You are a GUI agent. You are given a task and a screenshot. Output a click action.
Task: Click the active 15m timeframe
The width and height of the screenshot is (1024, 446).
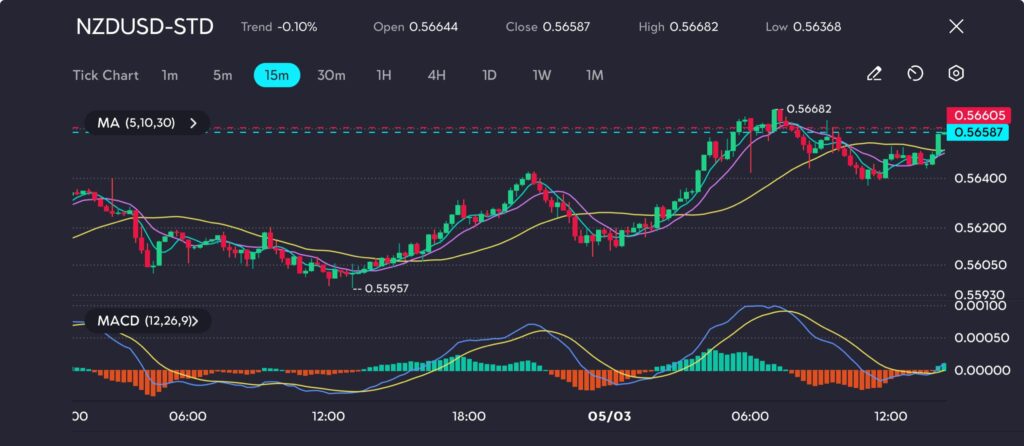[278, 75]
